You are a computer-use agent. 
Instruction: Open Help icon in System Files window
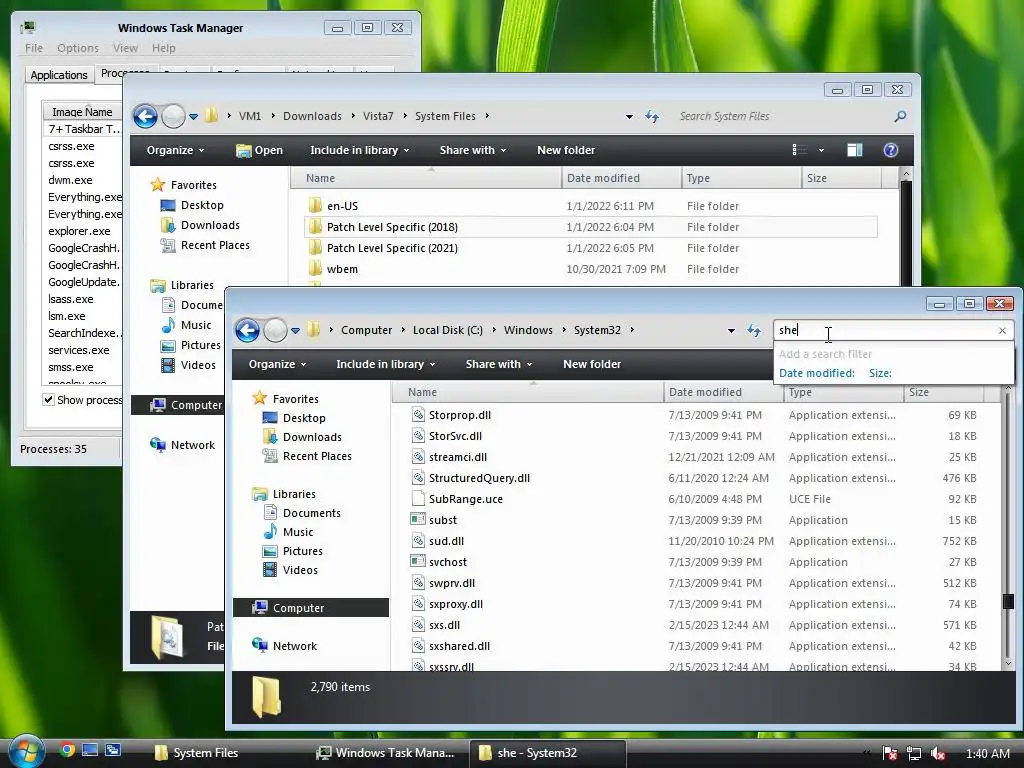point(891,150)
